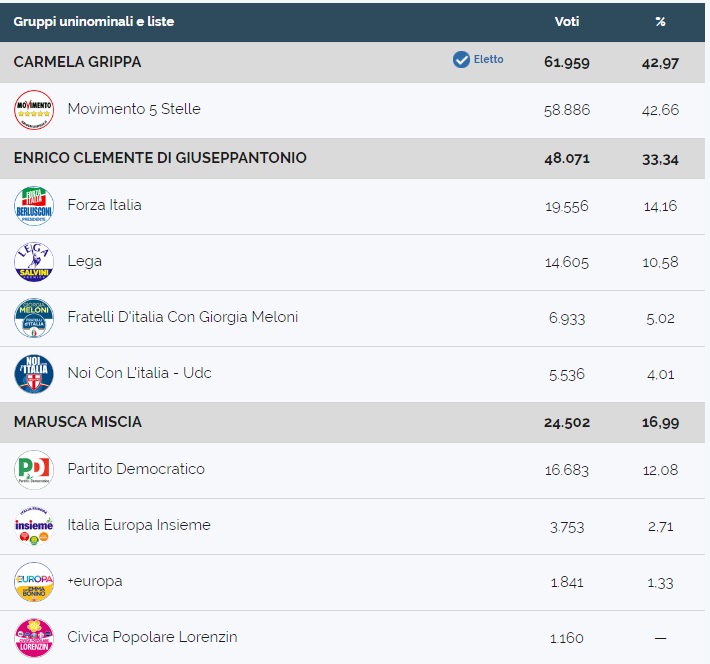Click the Lega list name
Screen dimensions: 710x664
(85, 261)
